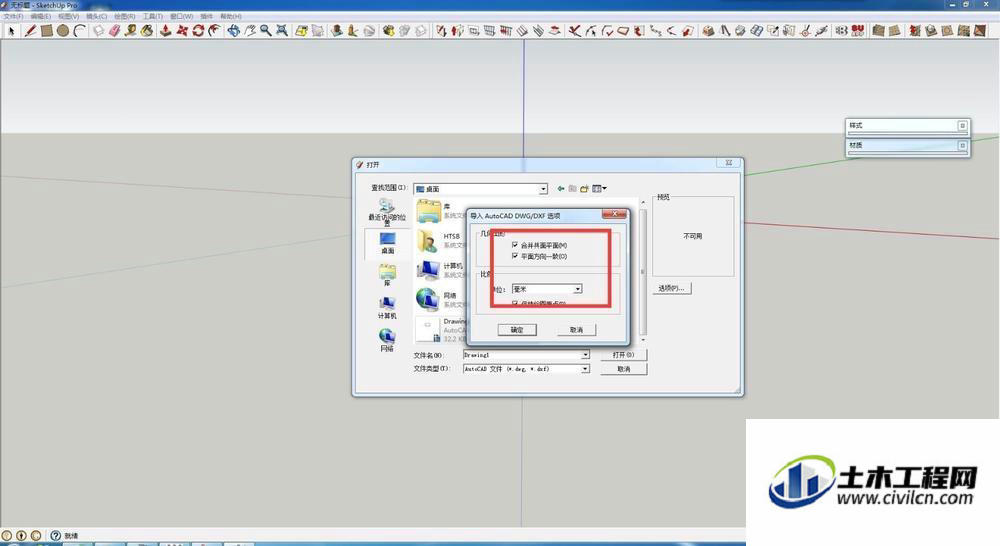Viewport: 1000px width, 546px height.
Task: Select the arrow Select tool
Action: (x=11, y=31)
